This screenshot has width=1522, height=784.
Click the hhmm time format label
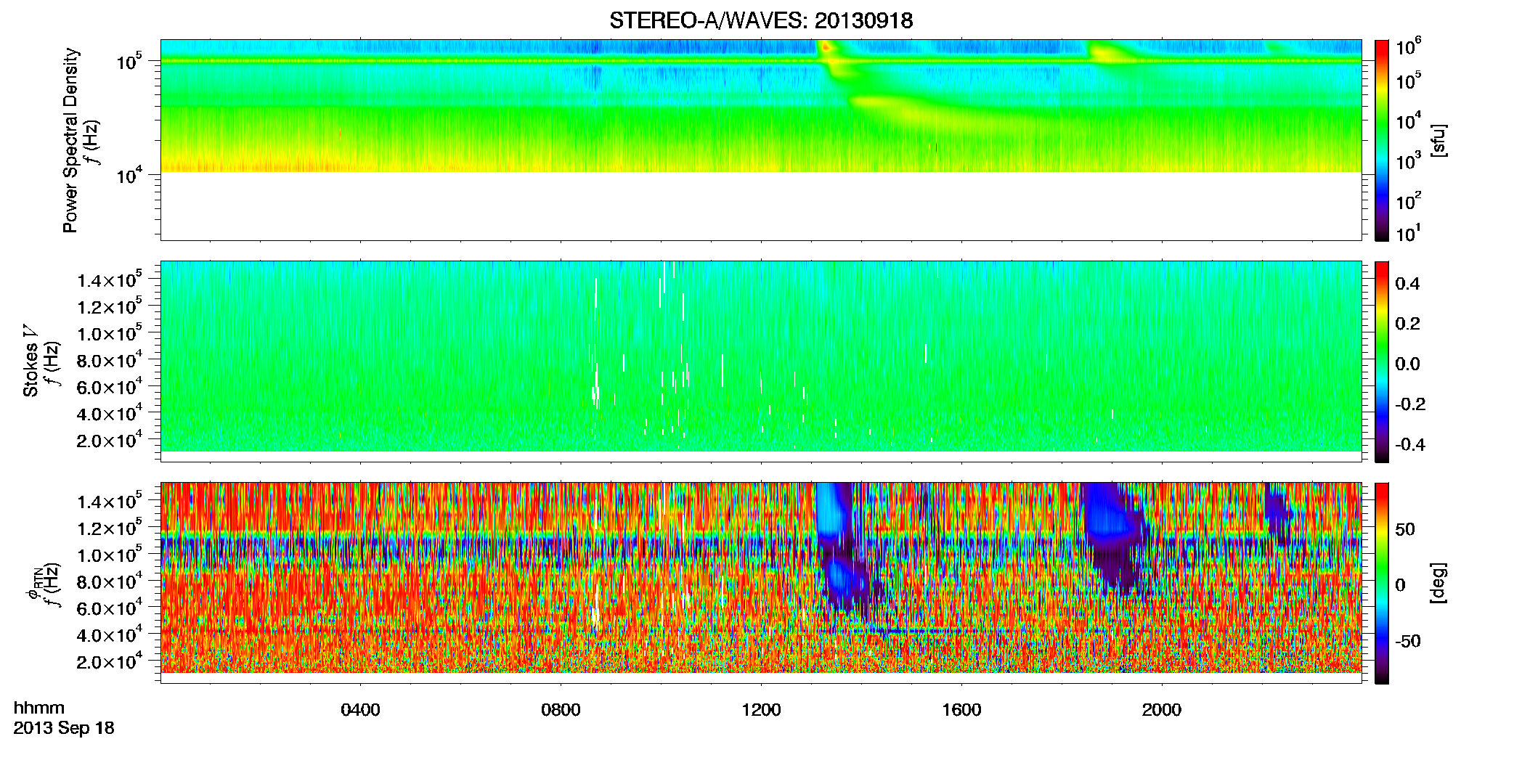[39, 709]
